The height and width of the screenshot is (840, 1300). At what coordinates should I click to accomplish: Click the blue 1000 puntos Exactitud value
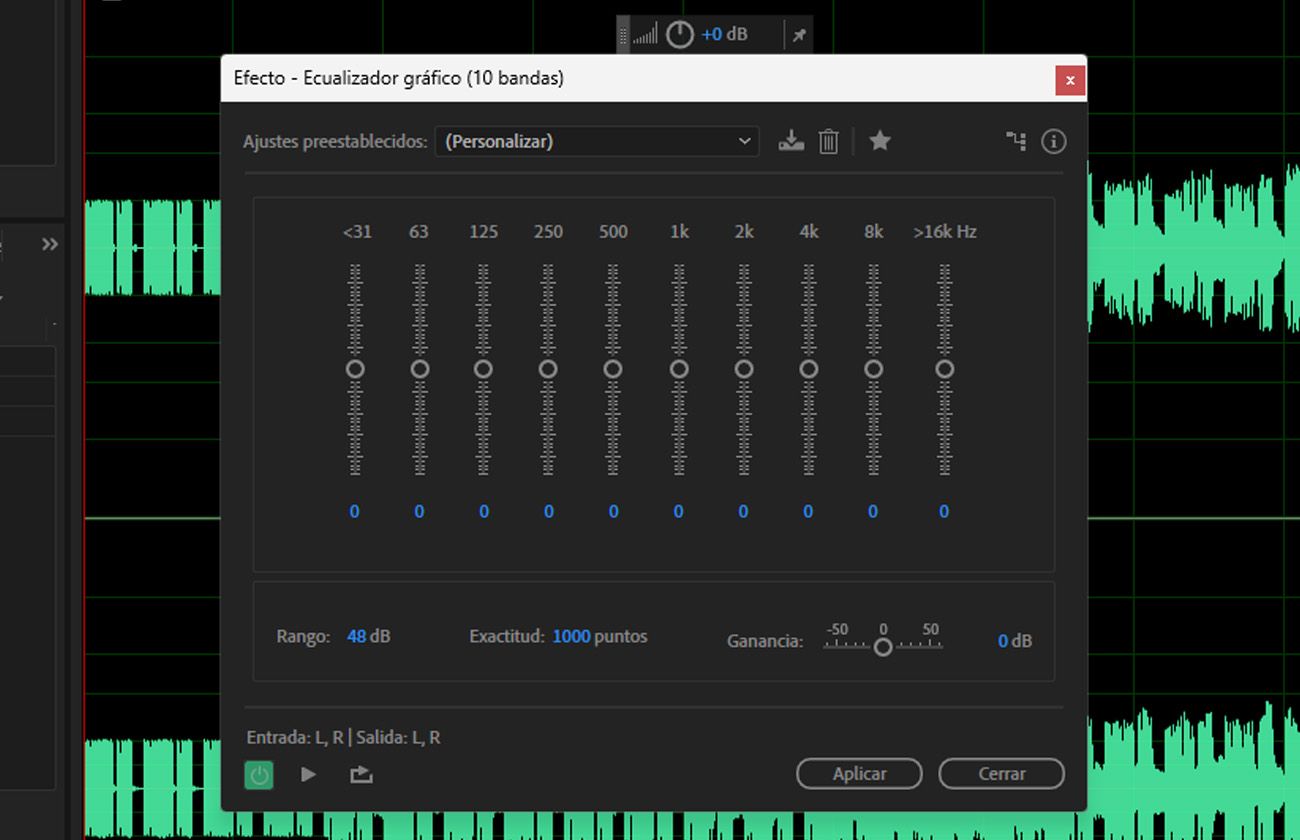(571, 636)
